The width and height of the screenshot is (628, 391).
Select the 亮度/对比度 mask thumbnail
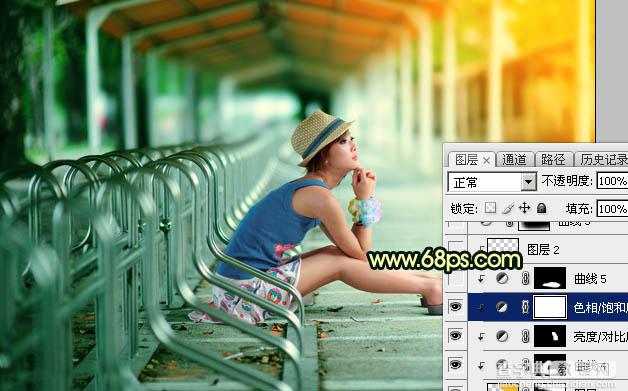[x=550, y=336]
